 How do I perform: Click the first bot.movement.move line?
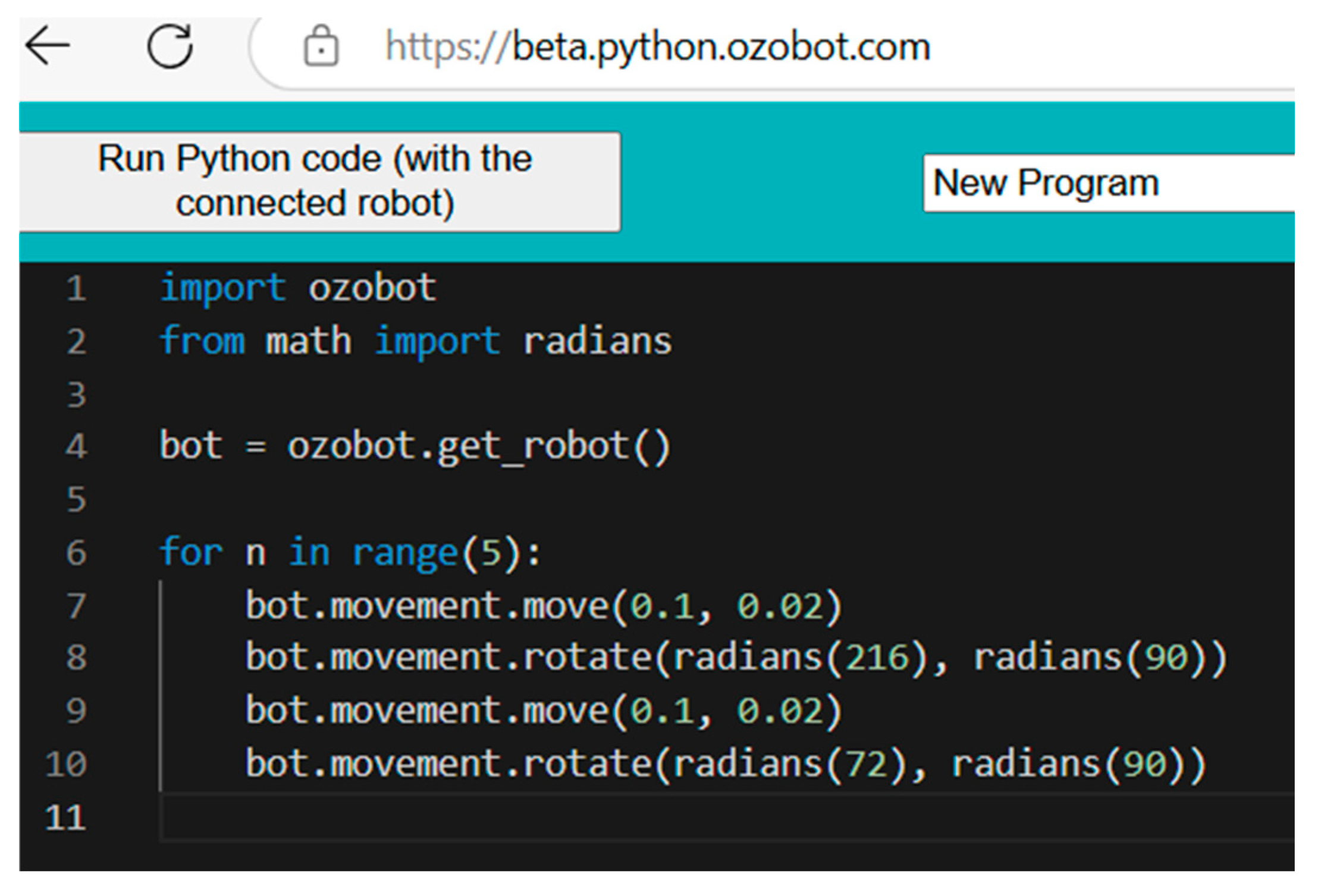tap(542, 606)
